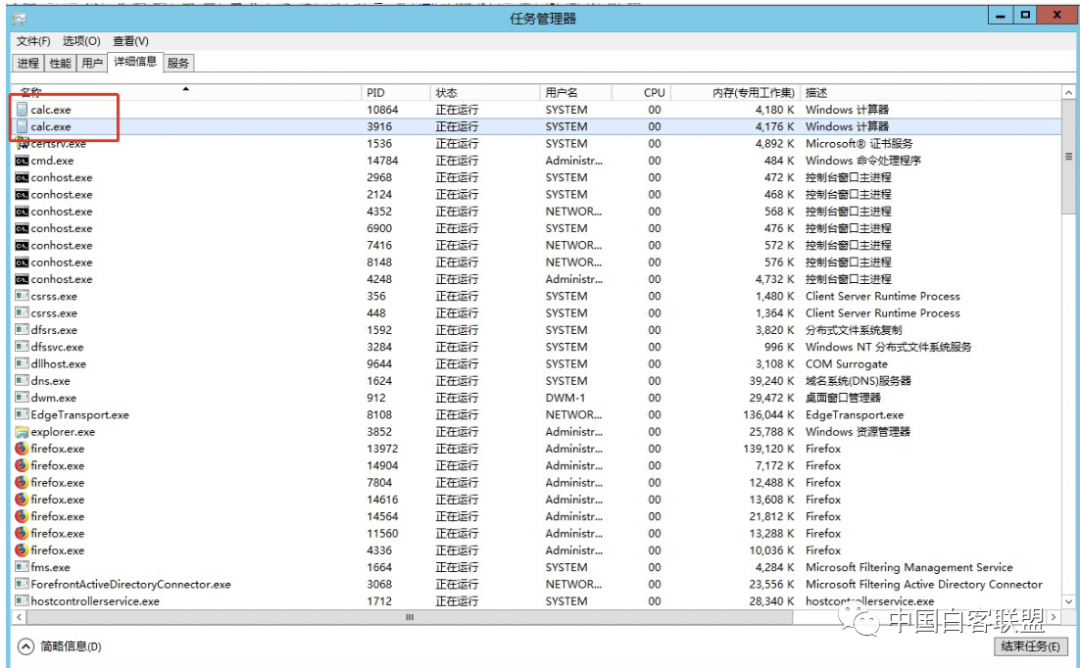Click the dllhost.exe process icon
This screenshot has width=1080, height=668.
(x=21, y=364)
